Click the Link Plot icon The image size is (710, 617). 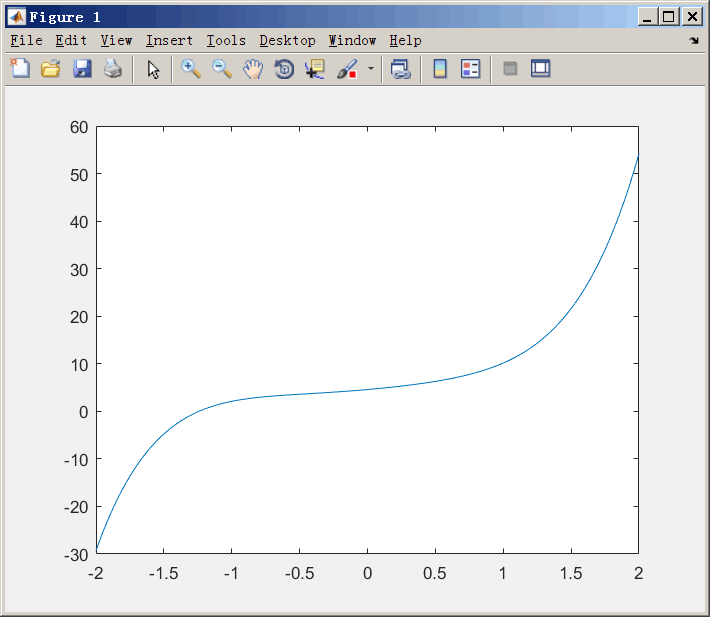pos(401,69)
